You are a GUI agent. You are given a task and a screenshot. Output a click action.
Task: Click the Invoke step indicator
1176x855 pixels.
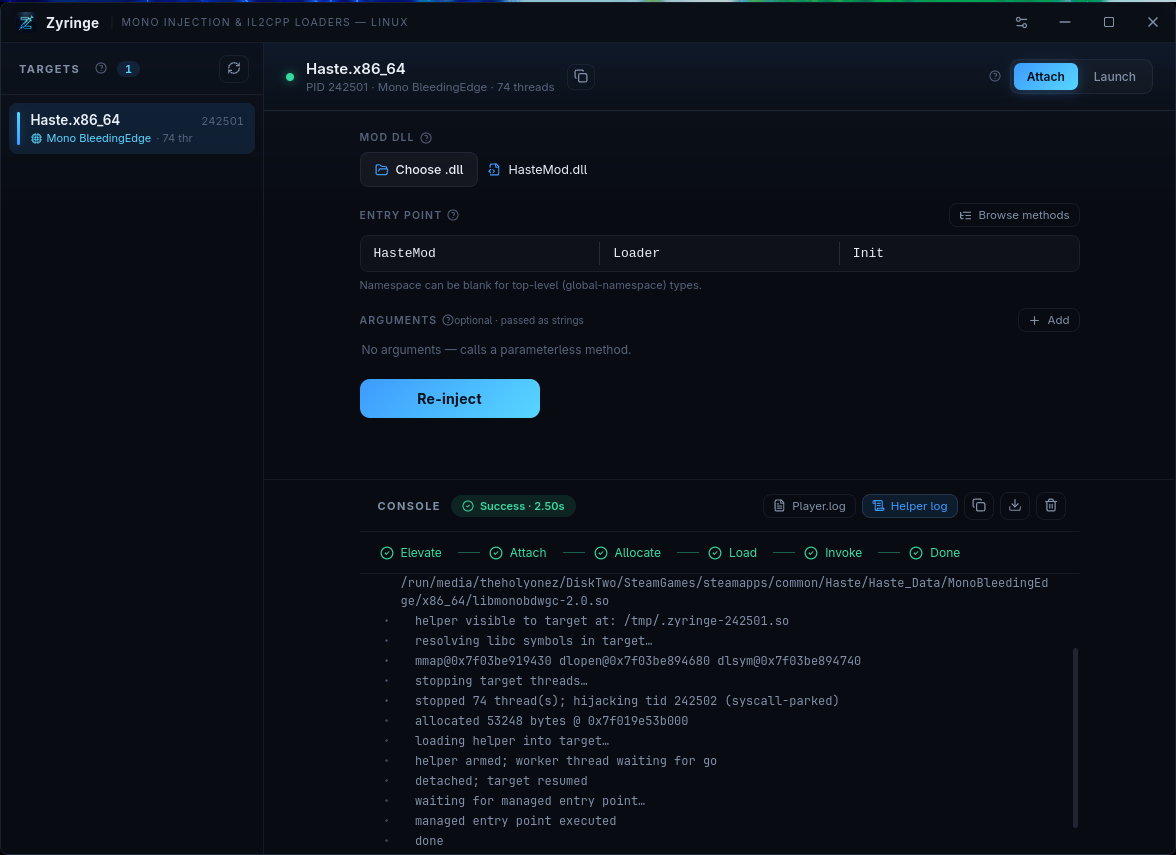[x=833, y=553]
